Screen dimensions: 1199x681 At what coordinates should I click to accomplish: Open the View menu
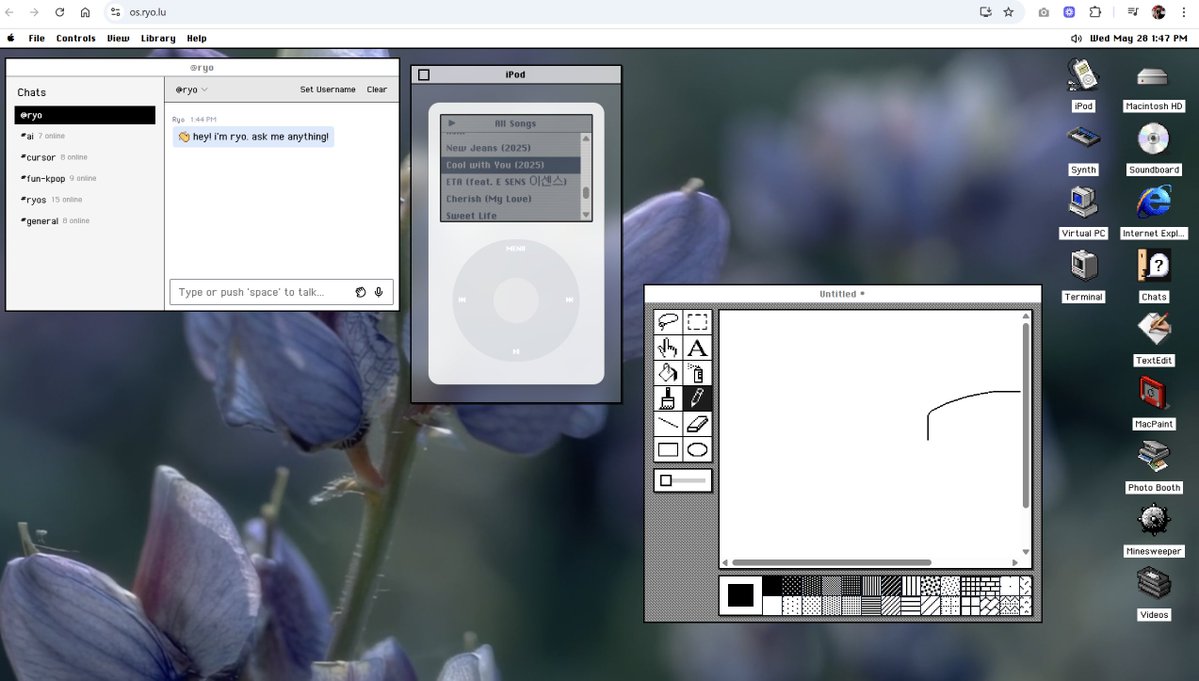(x=118, y=38)
